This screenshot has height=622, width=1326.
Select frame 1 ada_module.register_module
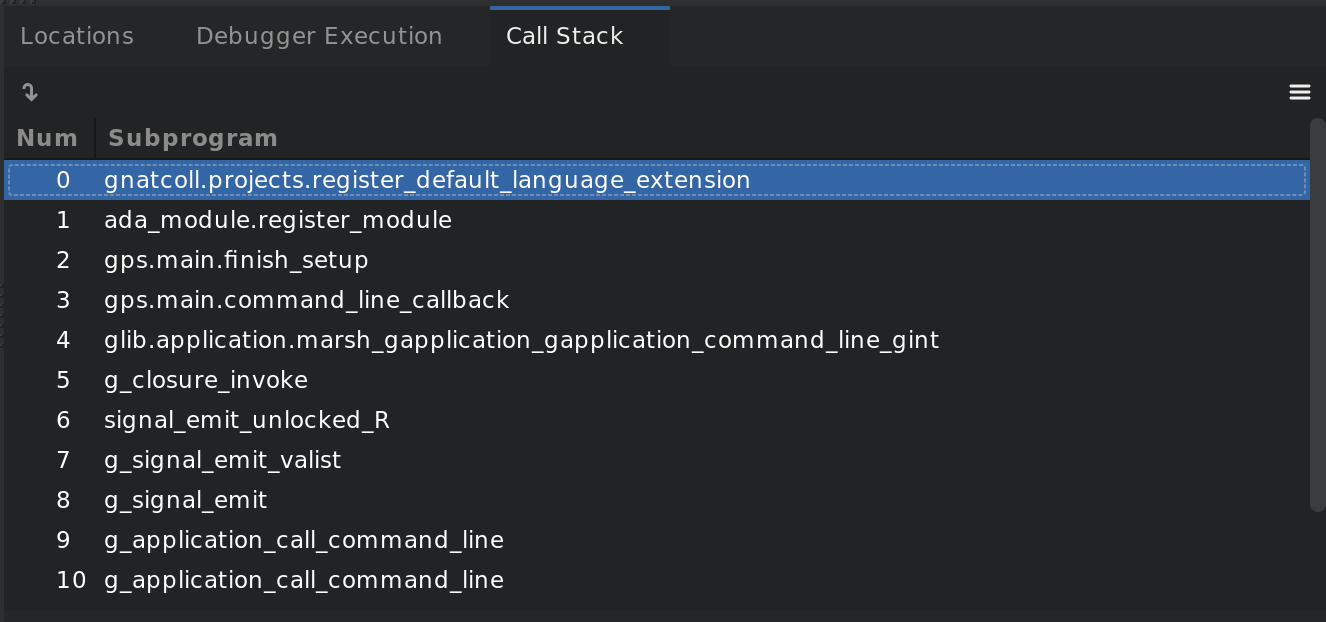[656, 220]
